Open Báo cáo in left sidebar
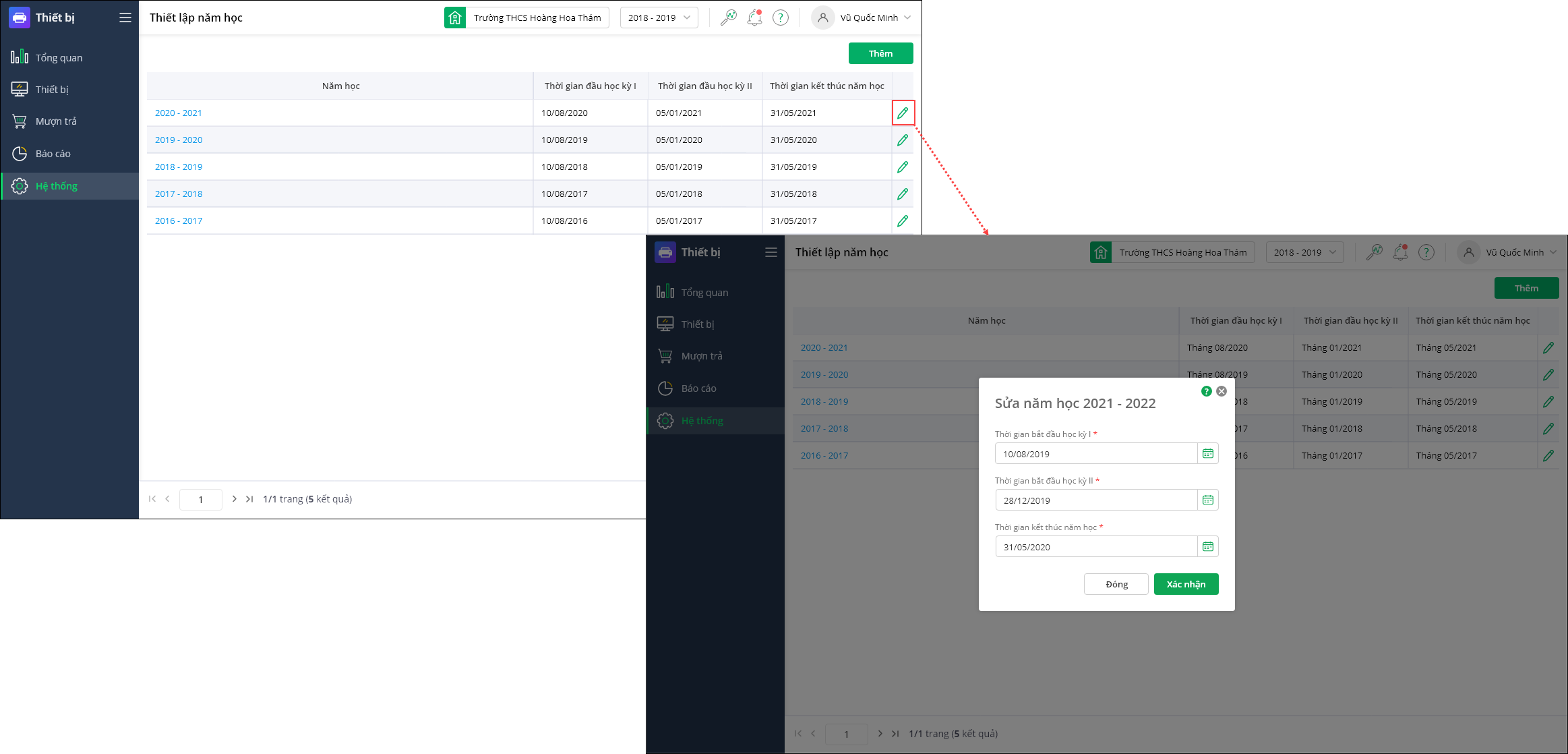The height and width of the screenshot is (754, 1568). [53, 154]
